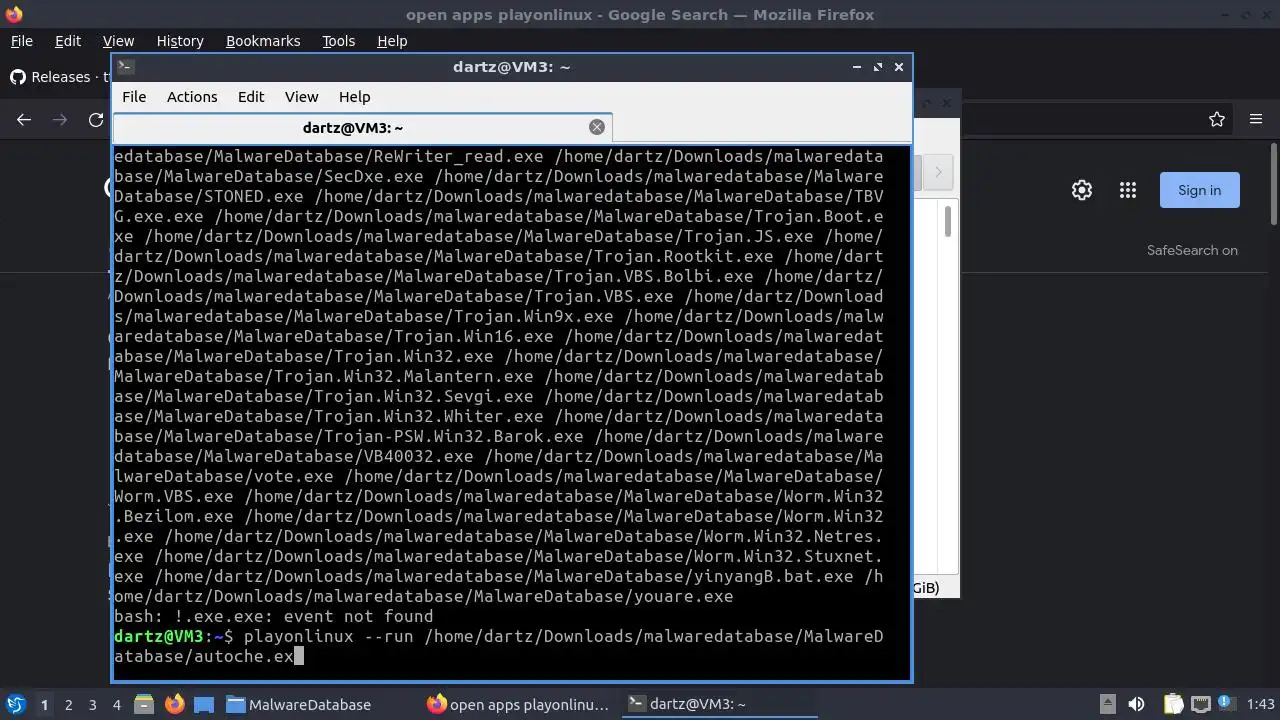Open the LXQt application menu

[x=15, y=704]
